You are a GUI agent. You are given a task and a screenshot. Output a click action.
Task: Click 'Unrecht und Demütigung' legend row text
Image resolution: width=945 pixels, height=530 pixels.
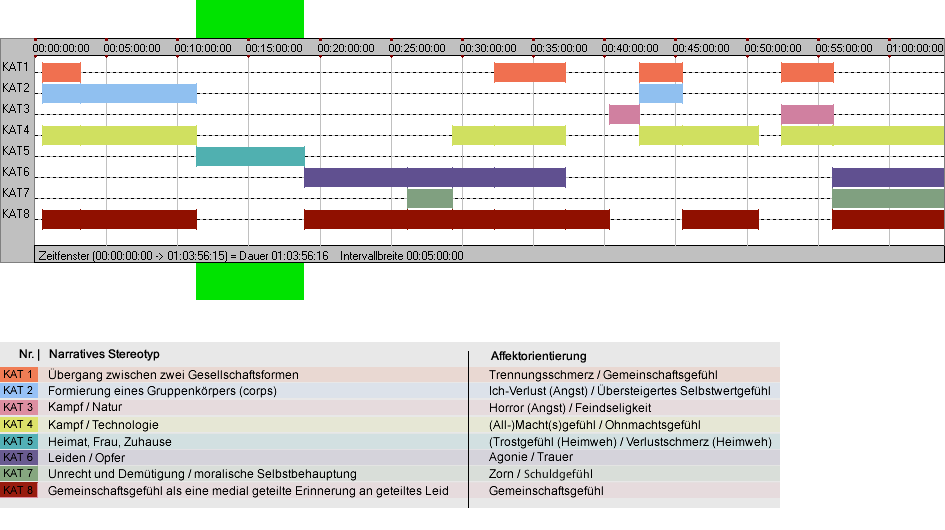pos(202,475)
